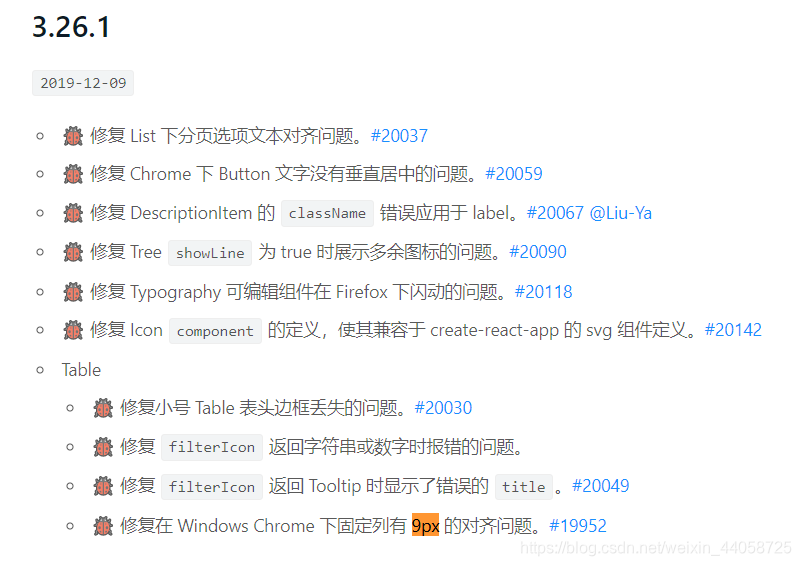This screenshot has height=566, width=801.
Task: Click the bug icon beside Typography Firefox entry
Action: (x=73, y=292)
